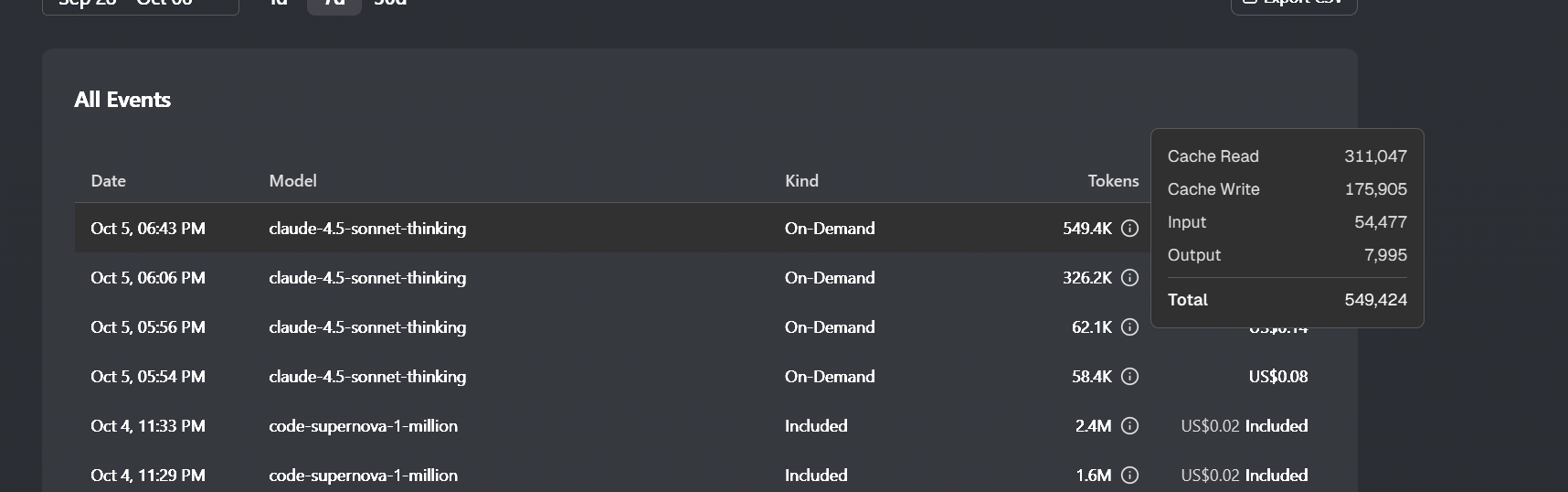Click the Export CSV button
Viewport: 1568px width, 492px height.
1293,4
